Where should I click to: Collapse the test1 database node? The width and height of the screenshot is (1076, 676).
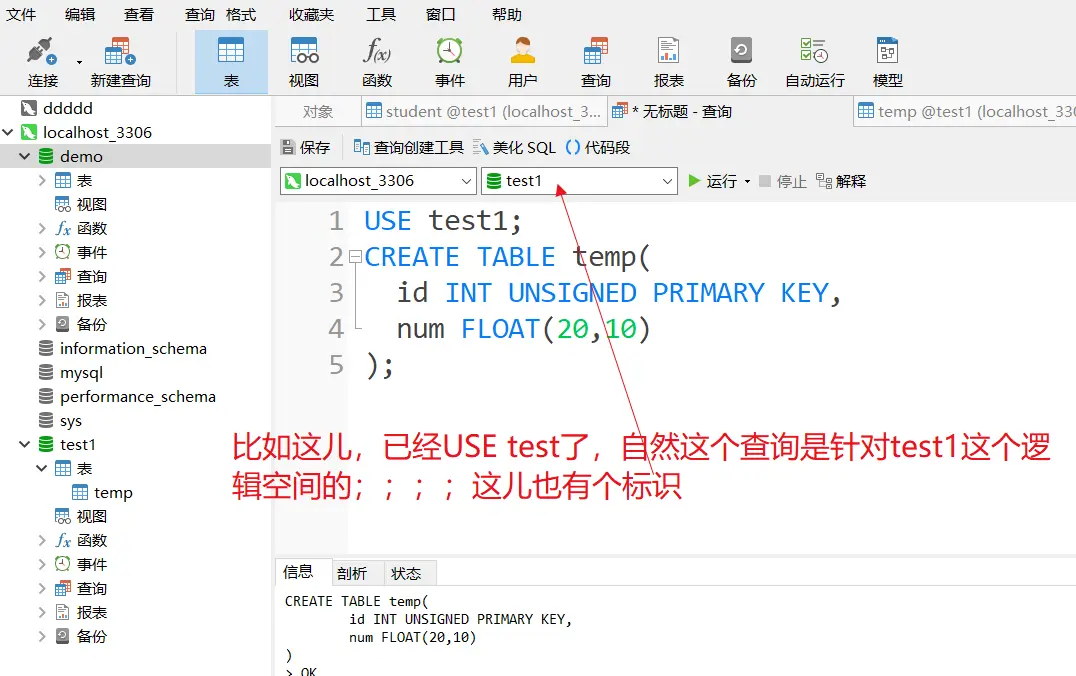[x=25, y=444]
